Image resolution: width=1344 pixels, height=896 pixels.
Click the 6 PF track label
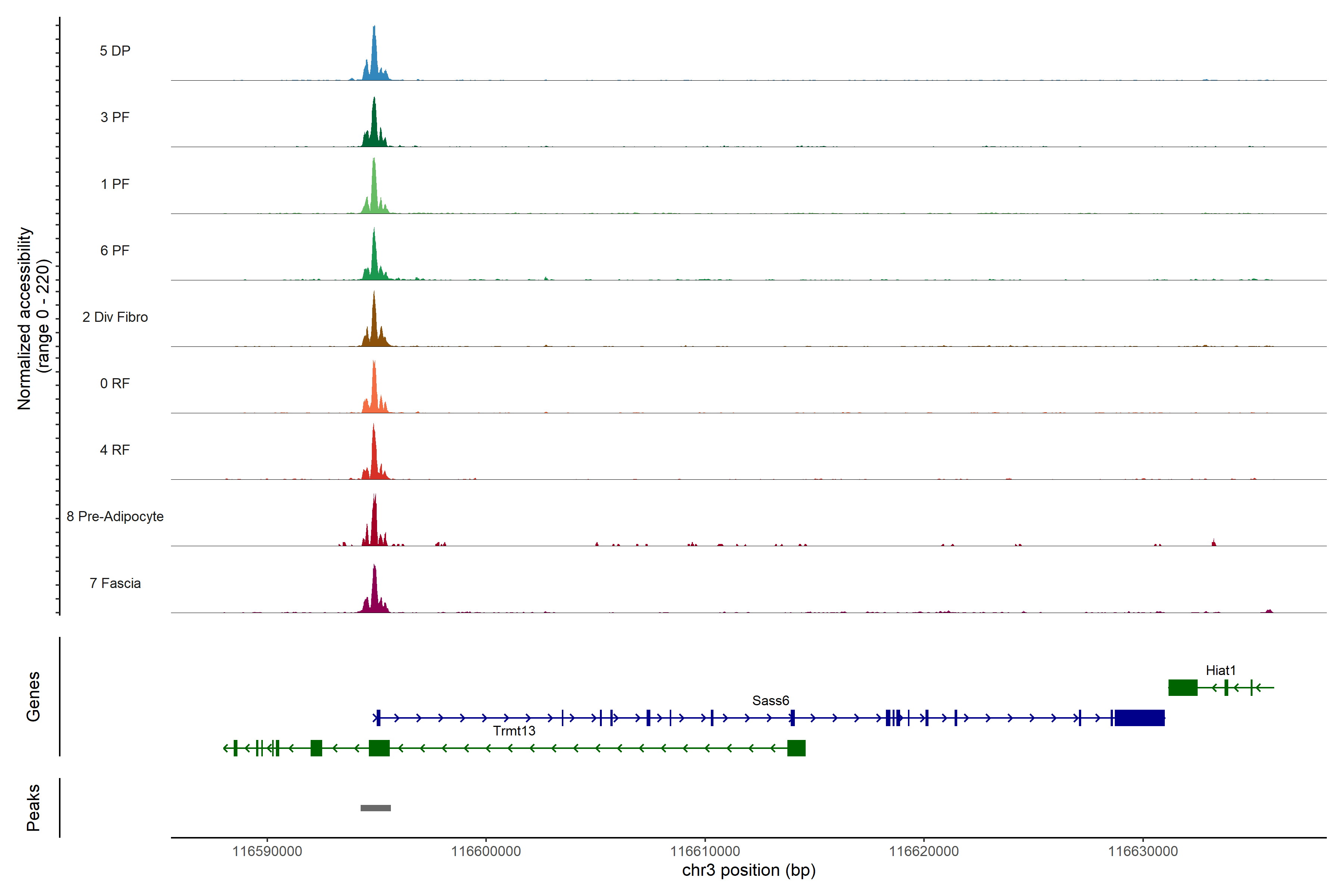pyautogui.click(x=115, y=250)
